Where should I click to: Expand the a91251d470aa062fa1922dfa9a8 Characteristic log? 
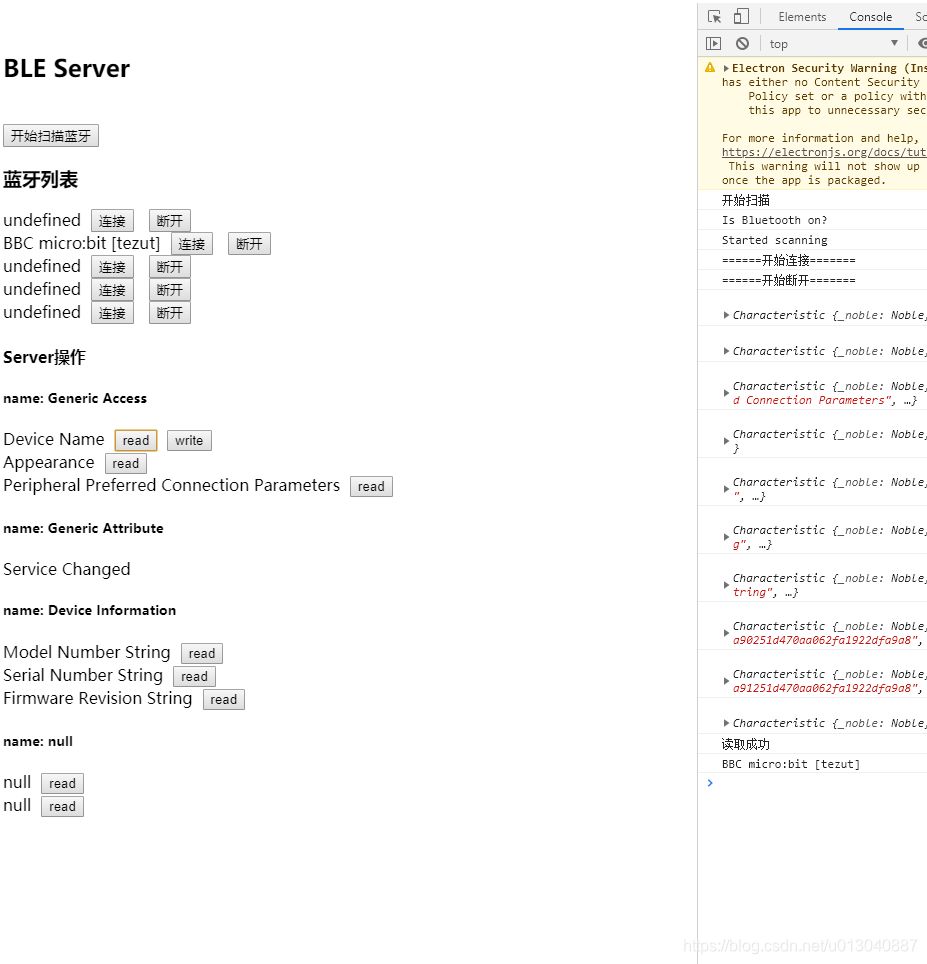(726, 681)
